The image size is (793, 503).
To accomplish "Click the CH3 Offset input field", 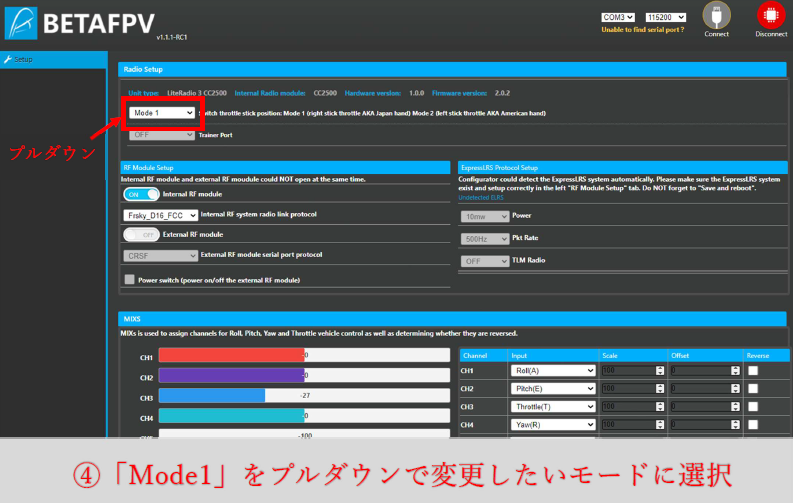I will [705, 406].
